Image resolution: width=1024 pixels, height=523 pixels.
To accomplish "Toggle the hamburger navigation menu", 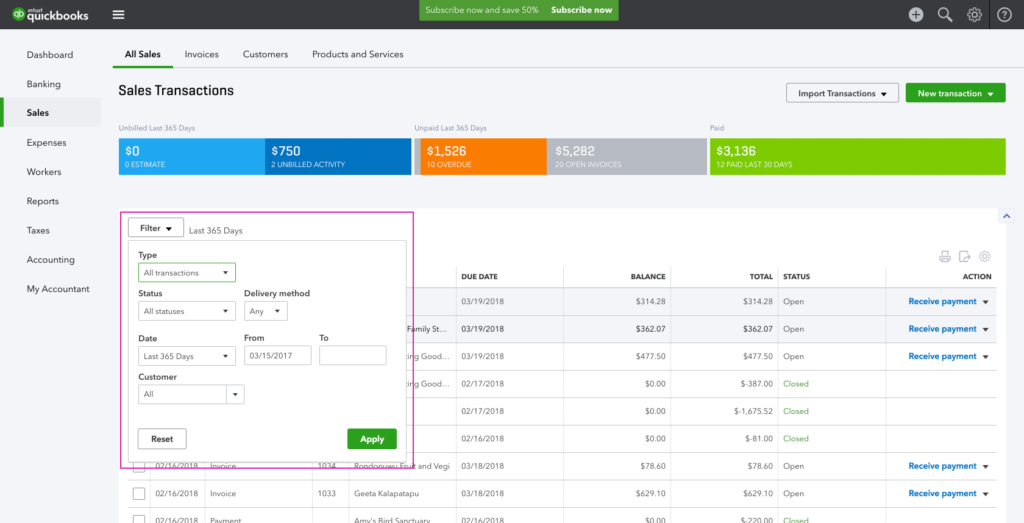I will point(118,14).
